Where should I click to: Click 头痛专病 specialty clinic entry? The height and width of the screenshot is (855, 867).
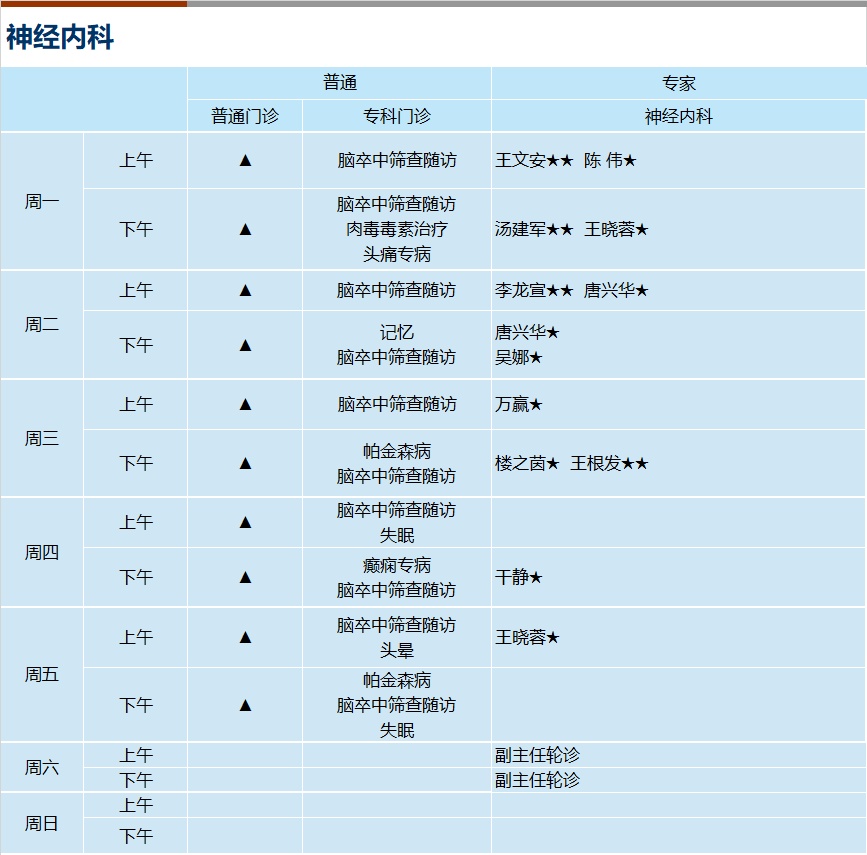396,254
